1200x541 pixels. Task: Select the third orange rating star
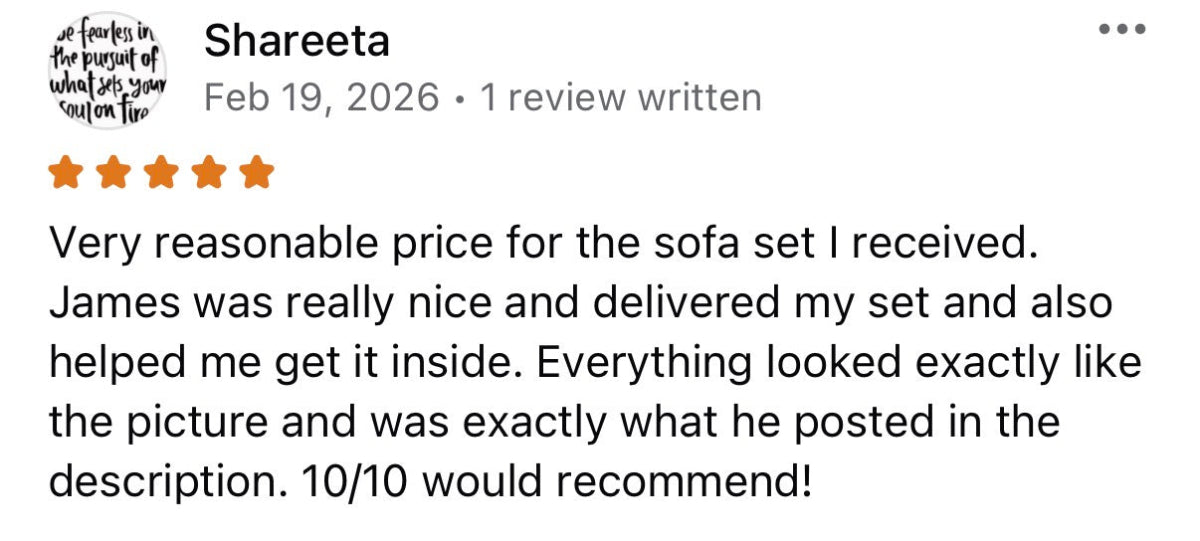point(162,174)
